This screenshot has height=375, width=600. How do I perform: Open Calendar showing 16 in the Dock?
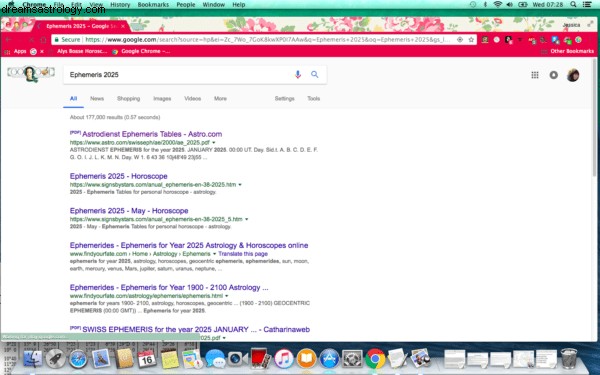point(146,359)
